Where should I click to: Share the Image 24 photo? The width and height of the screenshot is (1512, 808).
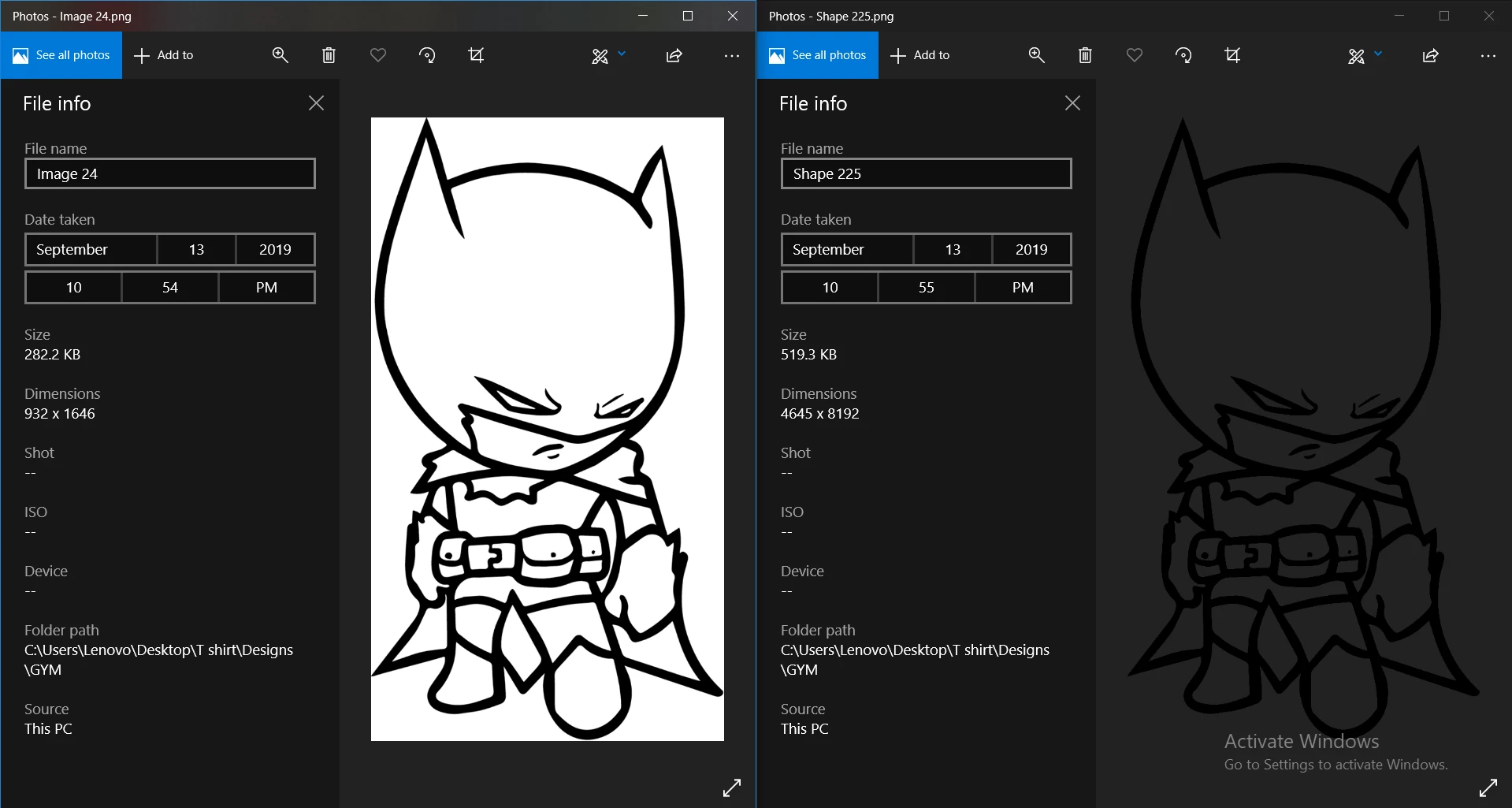[x=674, y=55]
